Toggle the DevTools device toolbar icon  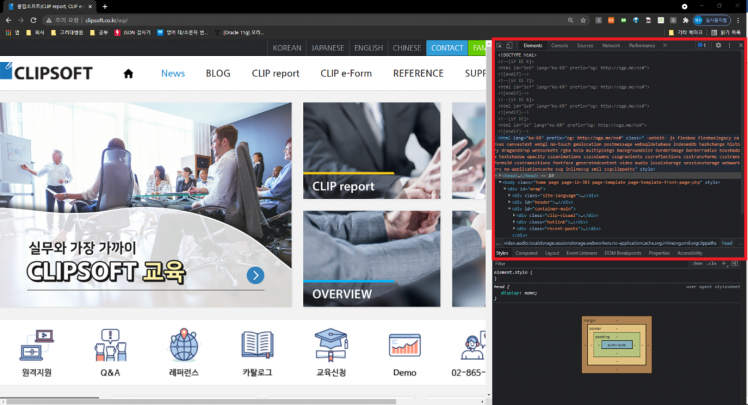[x=509, y=45]
